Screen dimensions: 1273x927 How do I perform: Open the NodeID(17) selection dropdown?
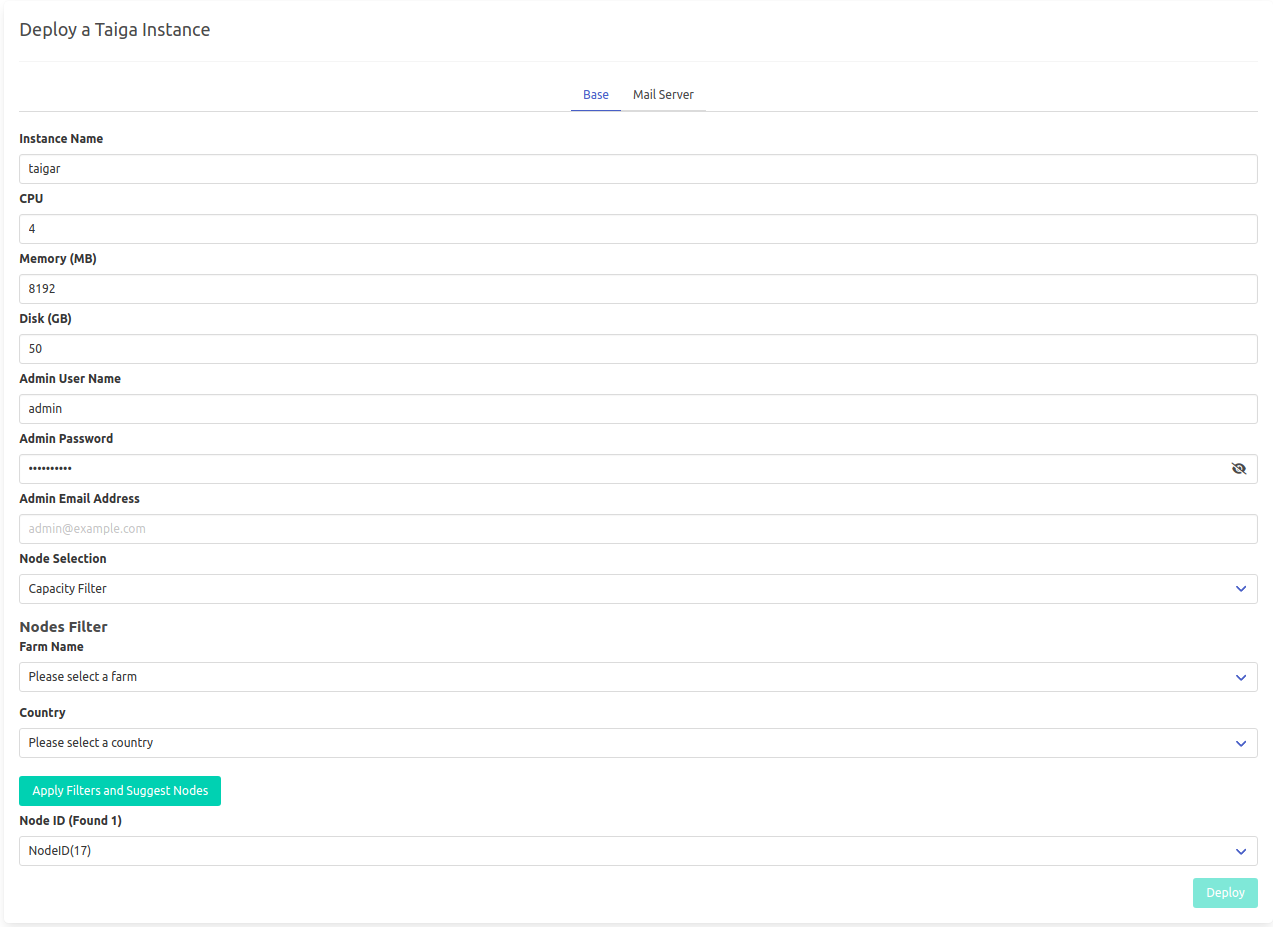620,851
